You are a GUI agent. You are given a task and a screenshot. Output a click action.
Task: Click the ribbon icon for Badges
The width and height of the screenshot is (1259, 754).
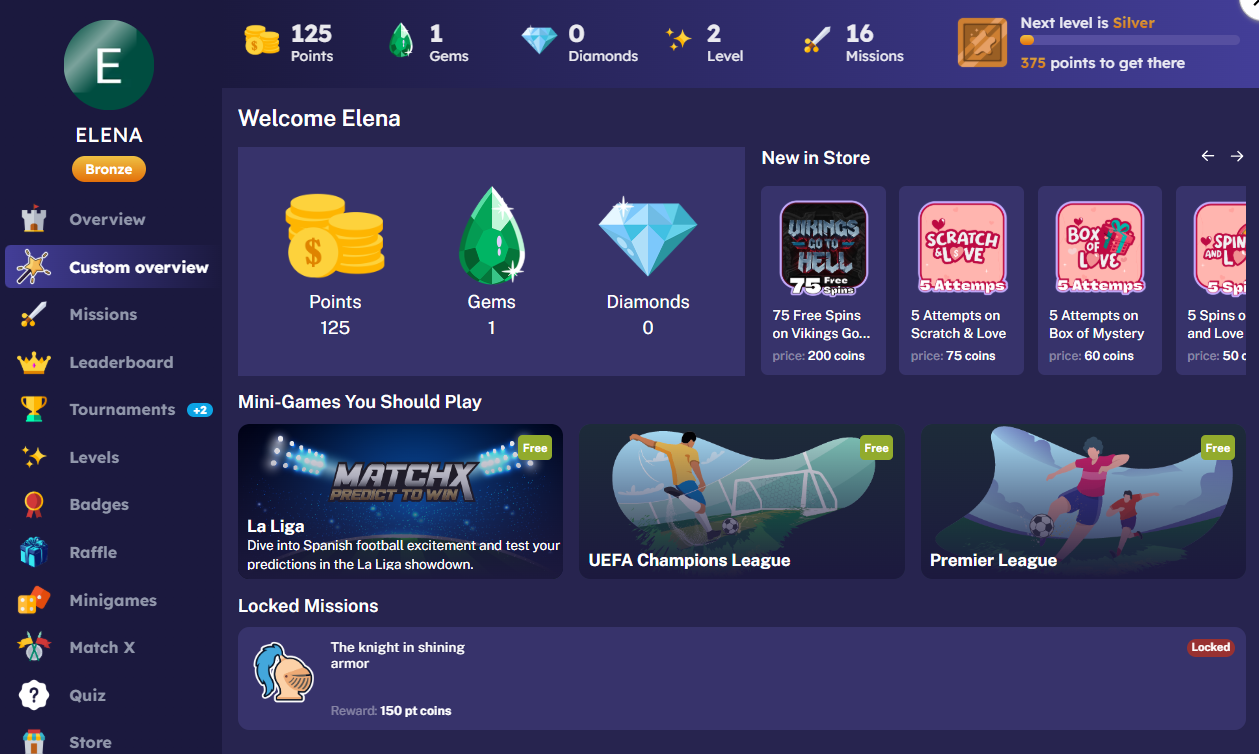click(34, 505)
